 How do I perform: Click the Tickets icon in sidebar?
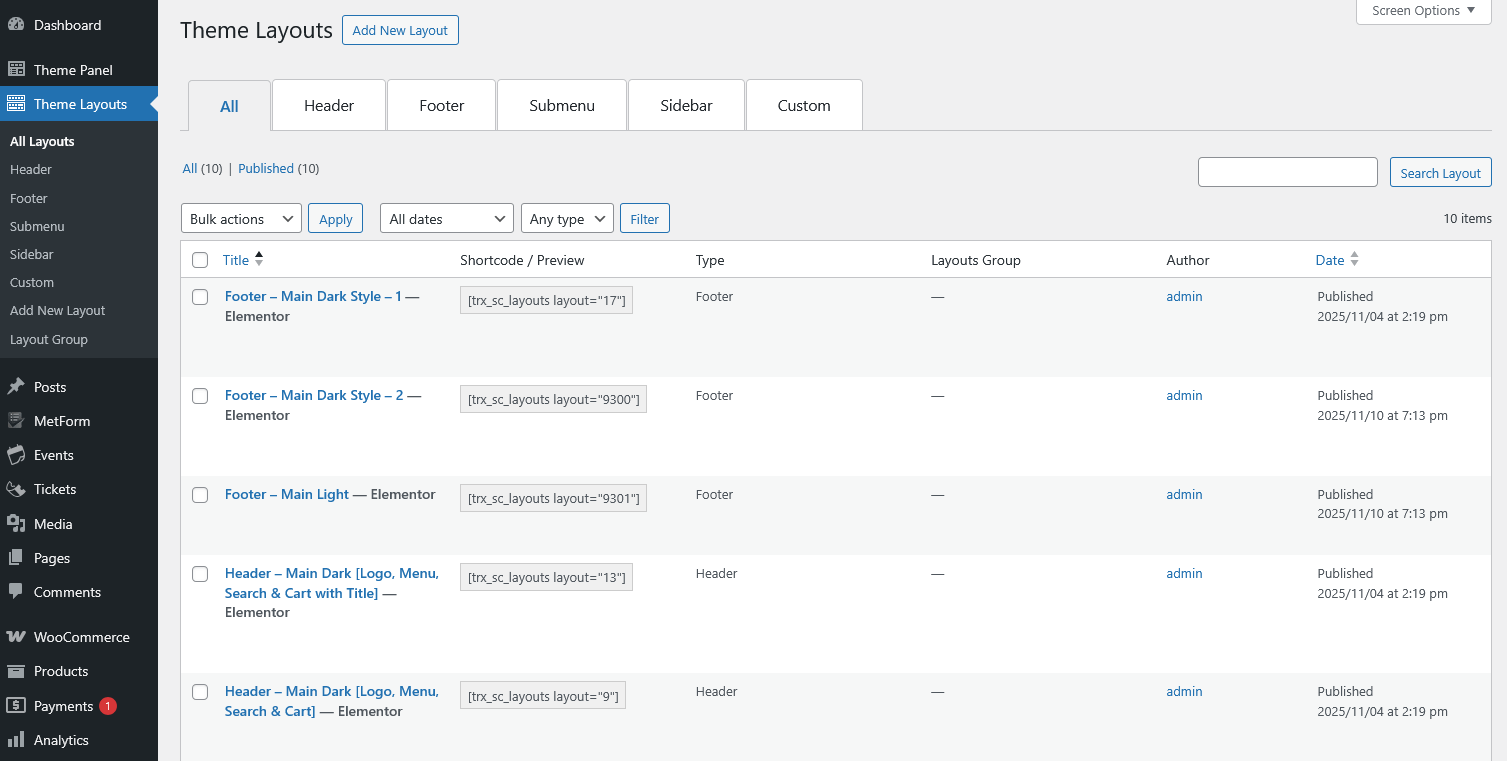pos(16,489)
